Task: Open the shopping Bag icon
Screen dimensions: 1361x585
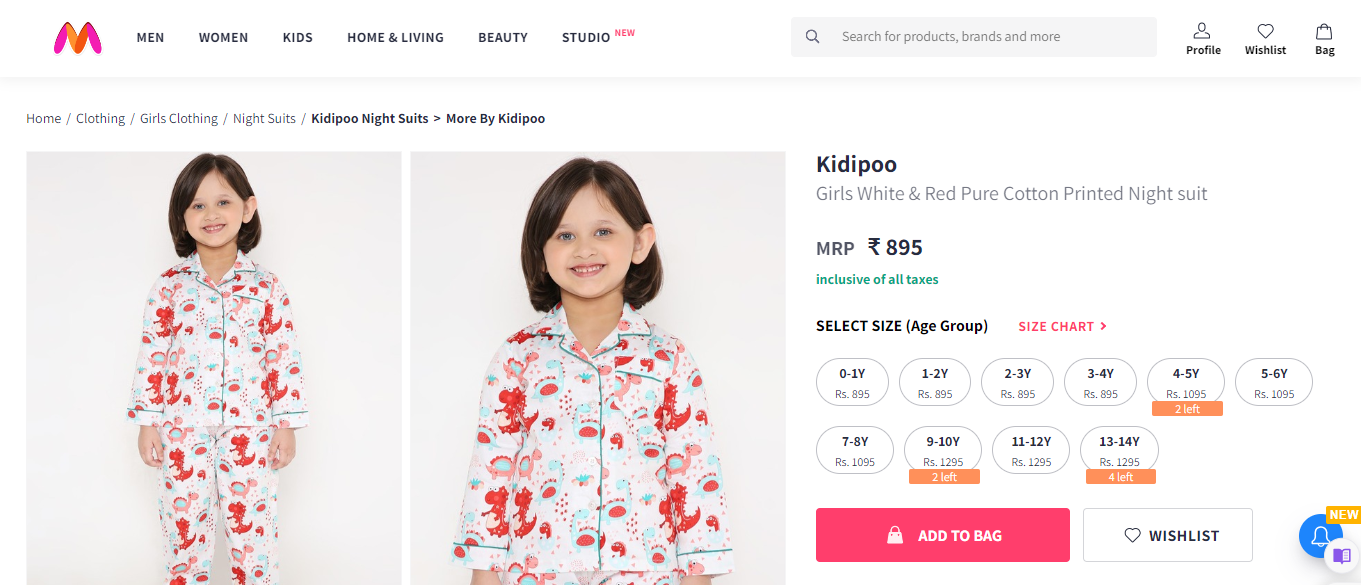Action: click(x=1324, y=31)
